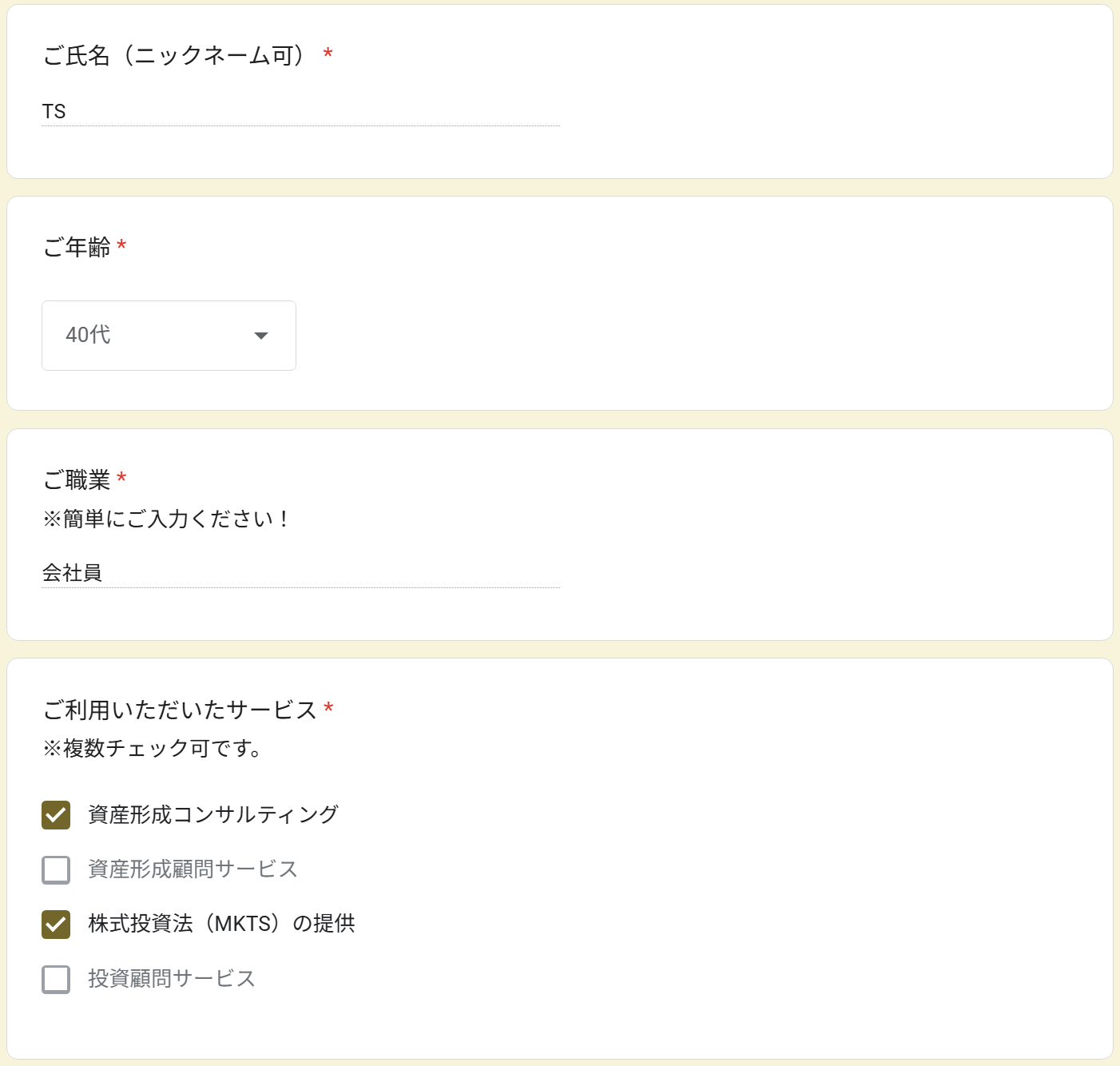Expand the age dropdown arrow
This screenshot has height=1066, width=1120.
click(260, 336)
